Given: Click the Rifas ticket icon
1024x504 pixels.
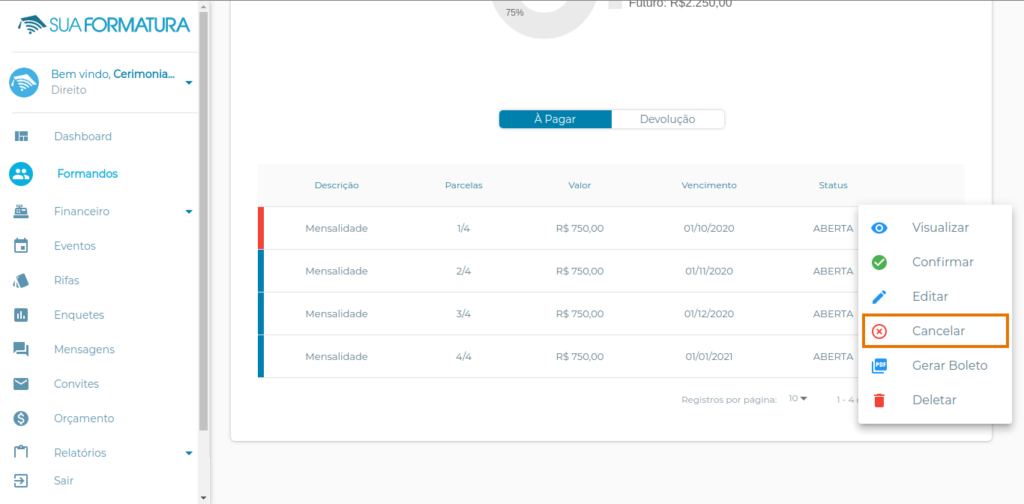Looking at the screenshot, I should tap(21, 281).
